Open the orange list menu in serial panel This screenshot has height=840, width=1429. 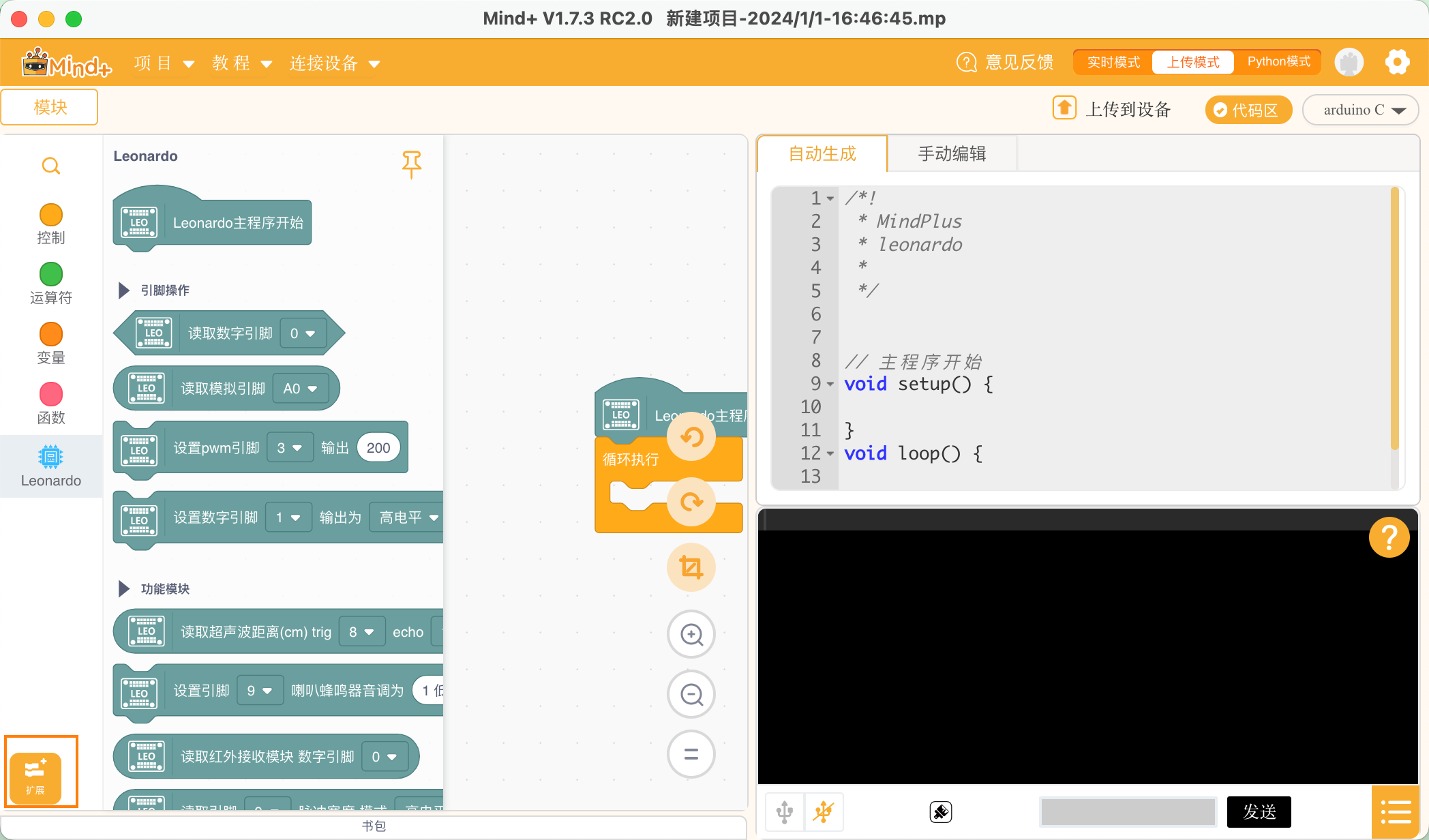tap(1396, 811)
